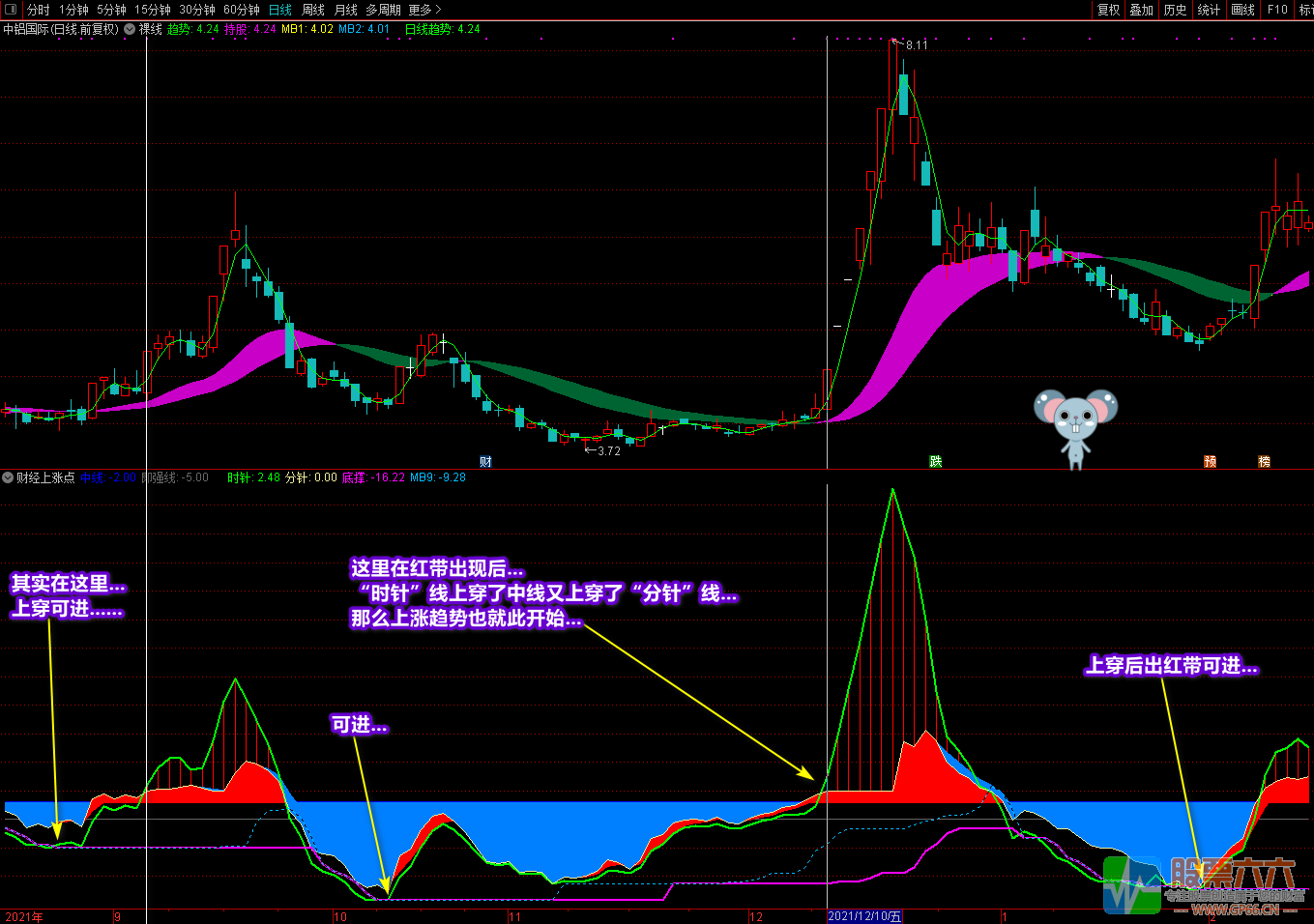The image size is (1314, 924).
Task: Click the 榜 ranking marker icon
Action: pyautogui.click(x=1264, y=462)
